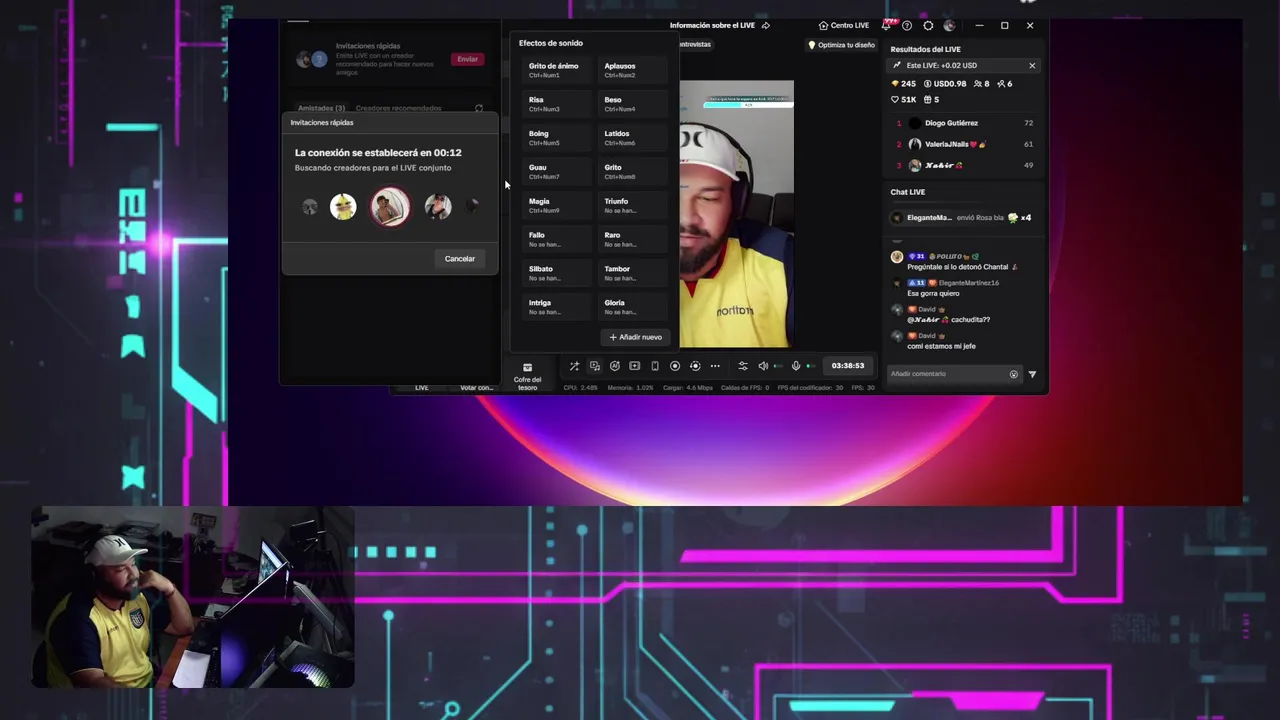The width and height of the screenshot is (1280, 720).
Task: Play Guau sound effect
Action: click(558, 172)
